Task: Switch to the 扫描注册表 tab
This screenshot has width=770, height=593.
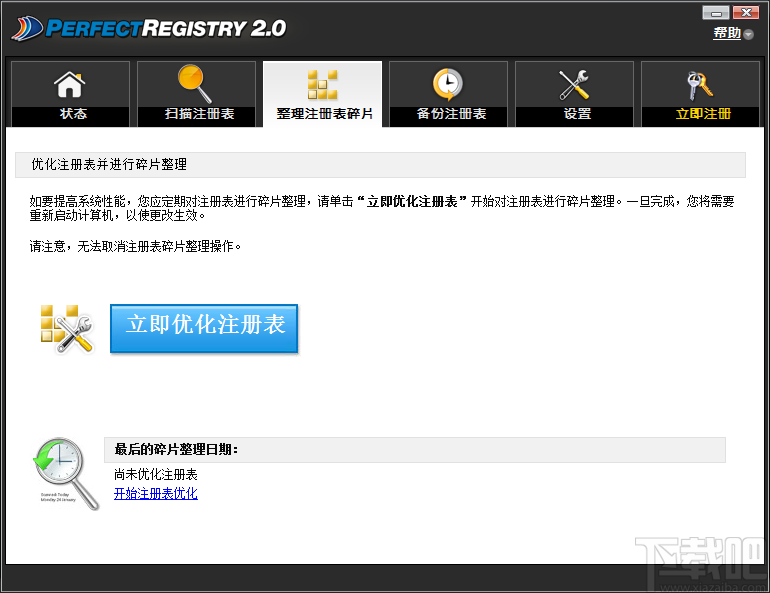Action: (x=196, y=94)
